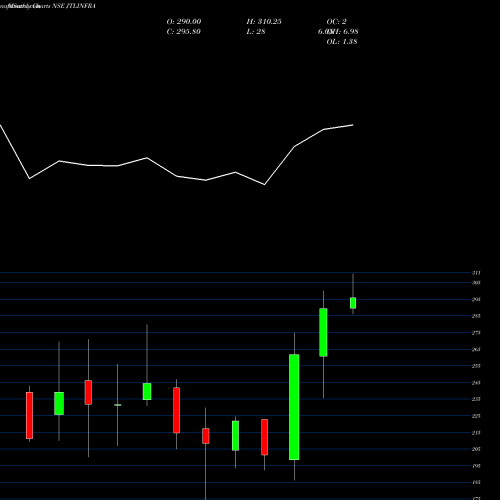Click the tallest green candlestick body

pyautogui.click(x=294, y=407)
